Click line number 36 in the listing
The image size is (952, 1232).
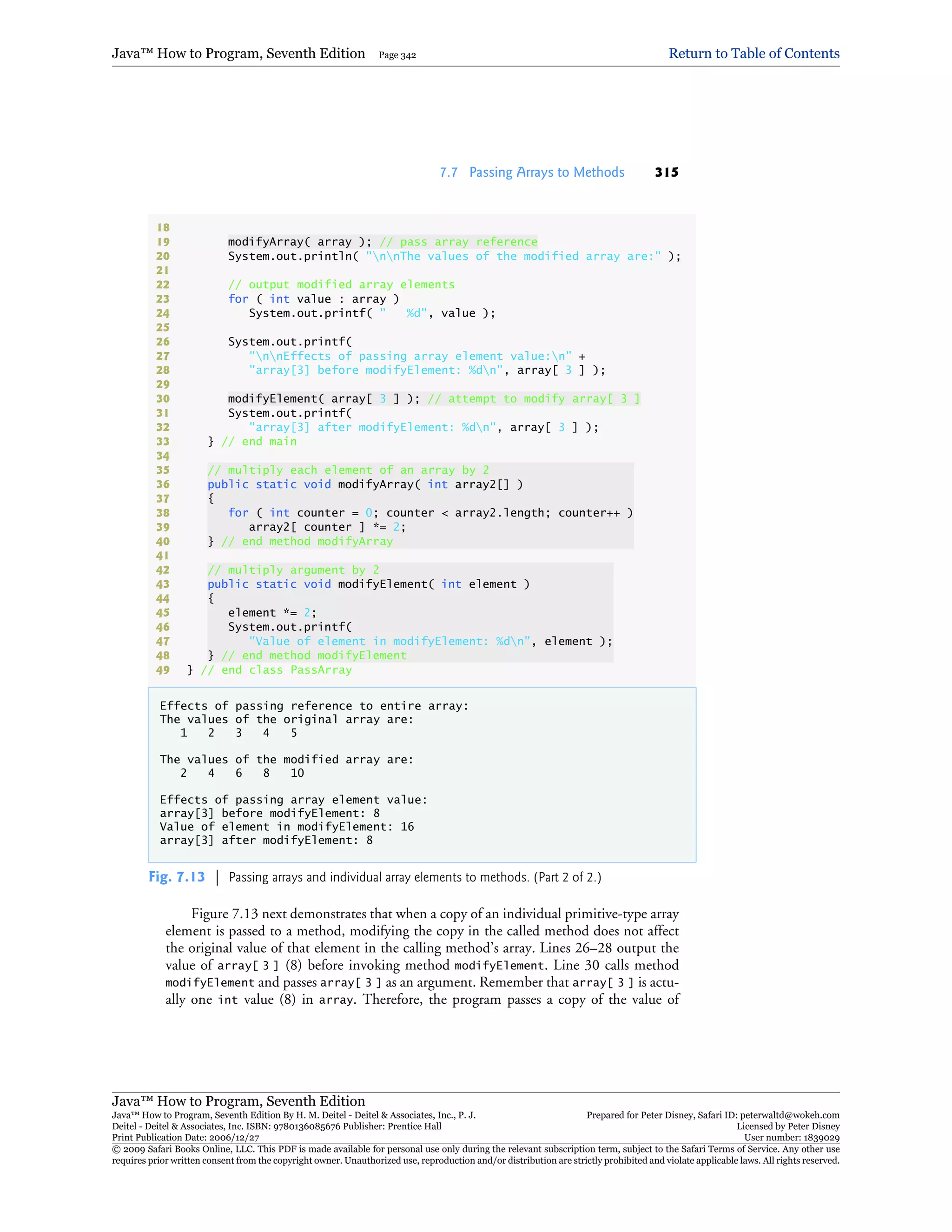point(163,484)
